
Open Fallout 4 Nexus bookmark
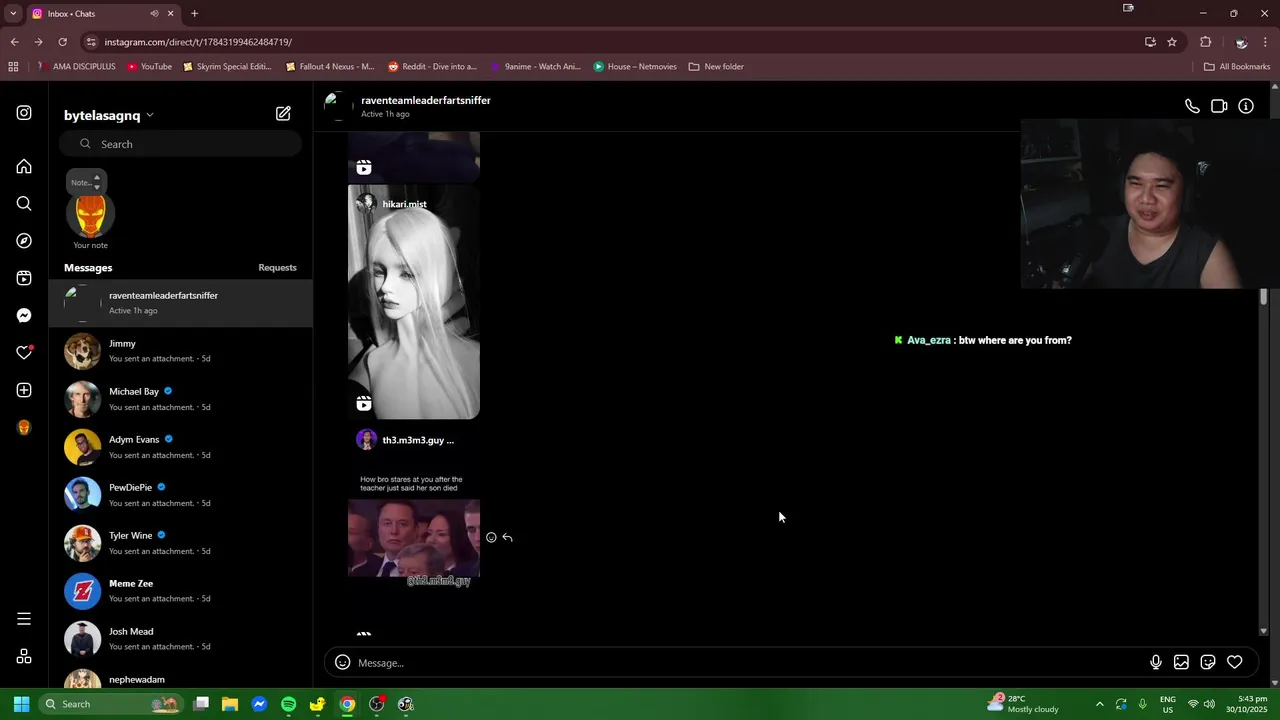tap(329, 67)
